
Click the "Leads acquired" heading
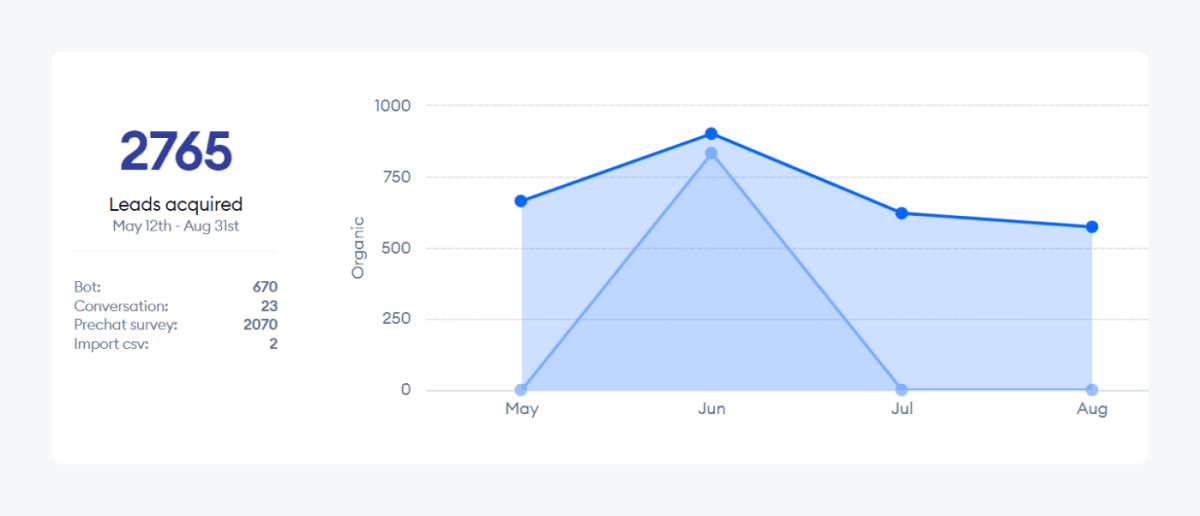tap(176, 205)
